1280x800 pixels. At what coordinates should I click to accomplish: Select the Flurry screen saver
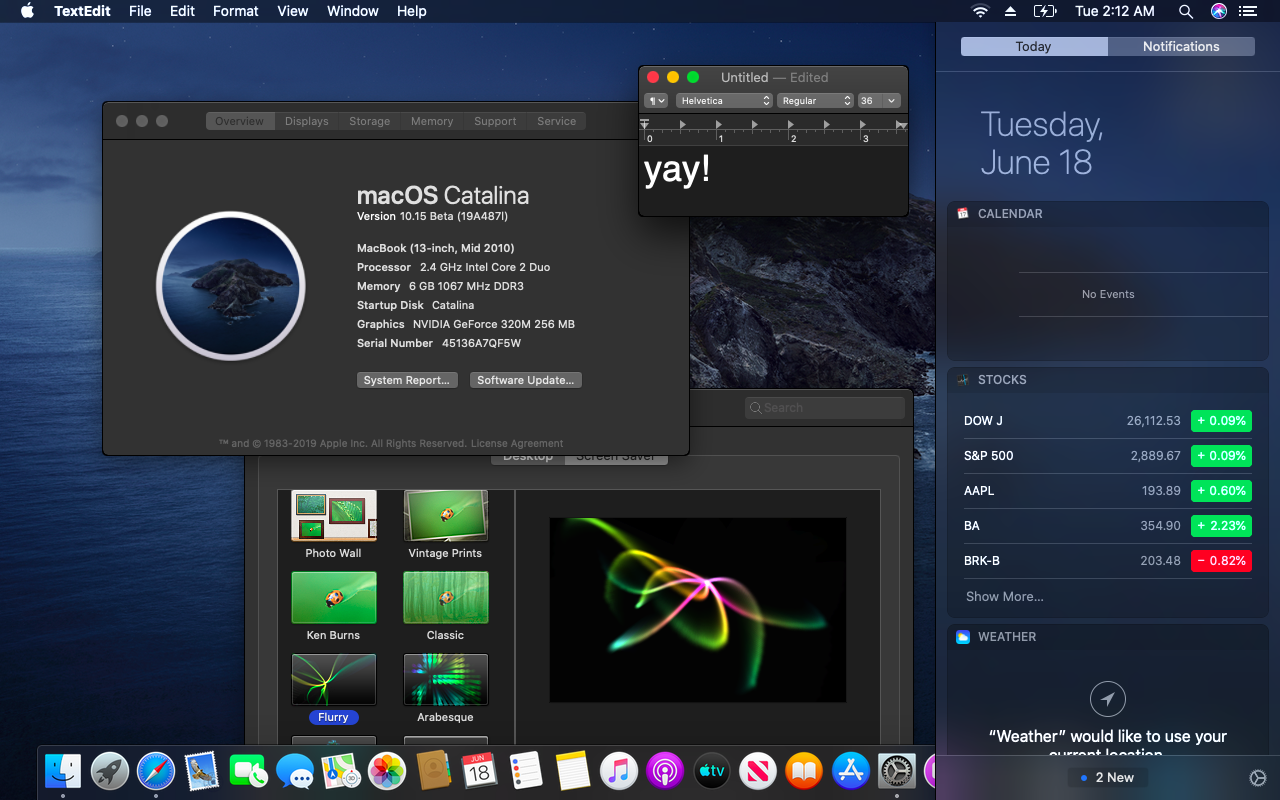tap(334, 689)
